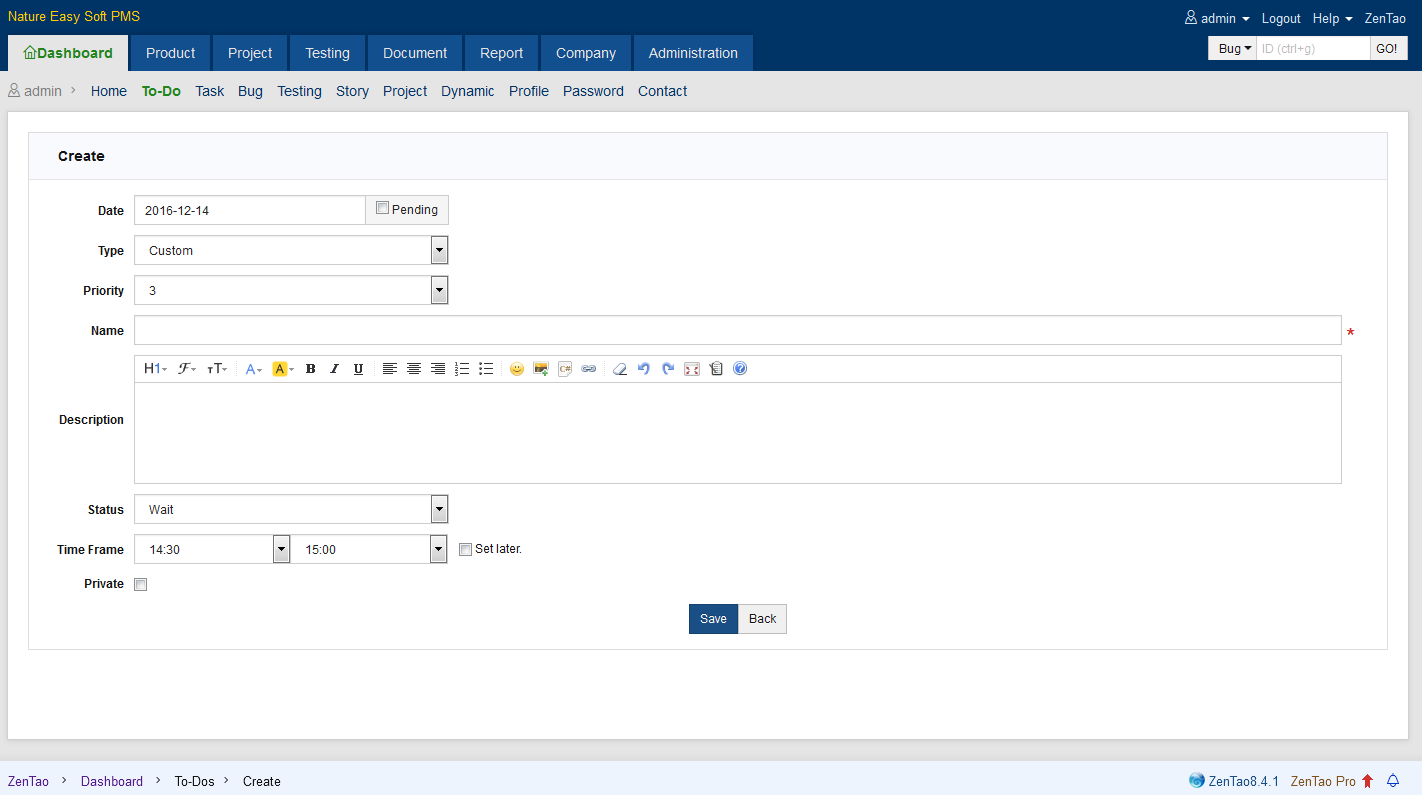Mark the to-do as Private
1422x795 pixels.
(141, 585)
